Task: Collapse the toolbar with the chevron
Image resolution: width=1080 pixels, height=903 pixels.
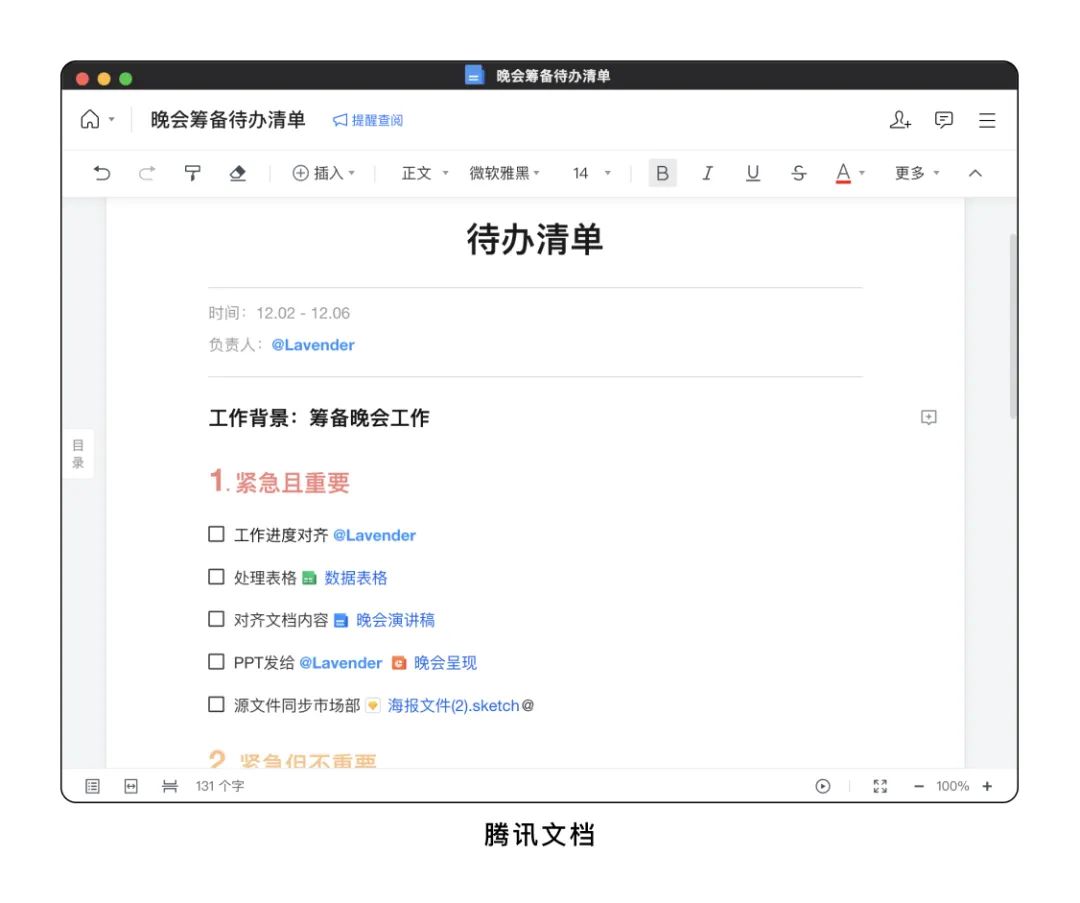Action: point(975,173)
